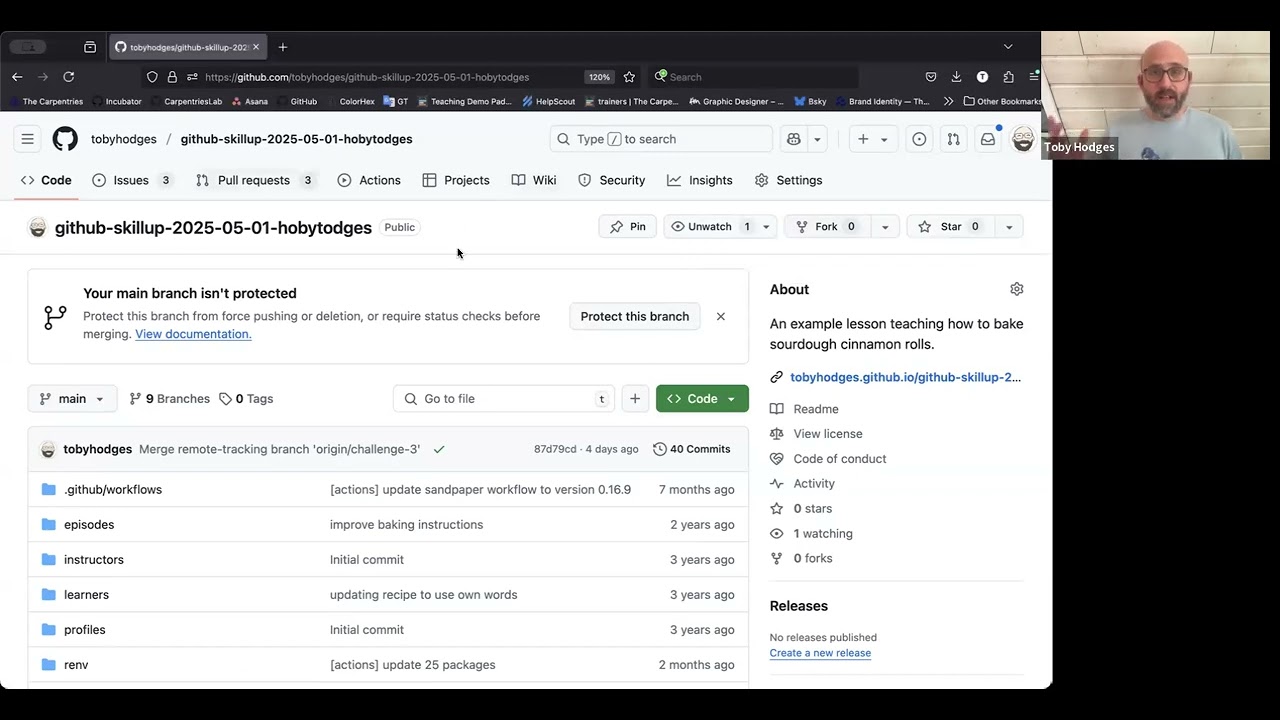Open pull requests icon in header
The height and width of the screenshot is (720, 1280).
pyautogui.click(x=953, y=139)
